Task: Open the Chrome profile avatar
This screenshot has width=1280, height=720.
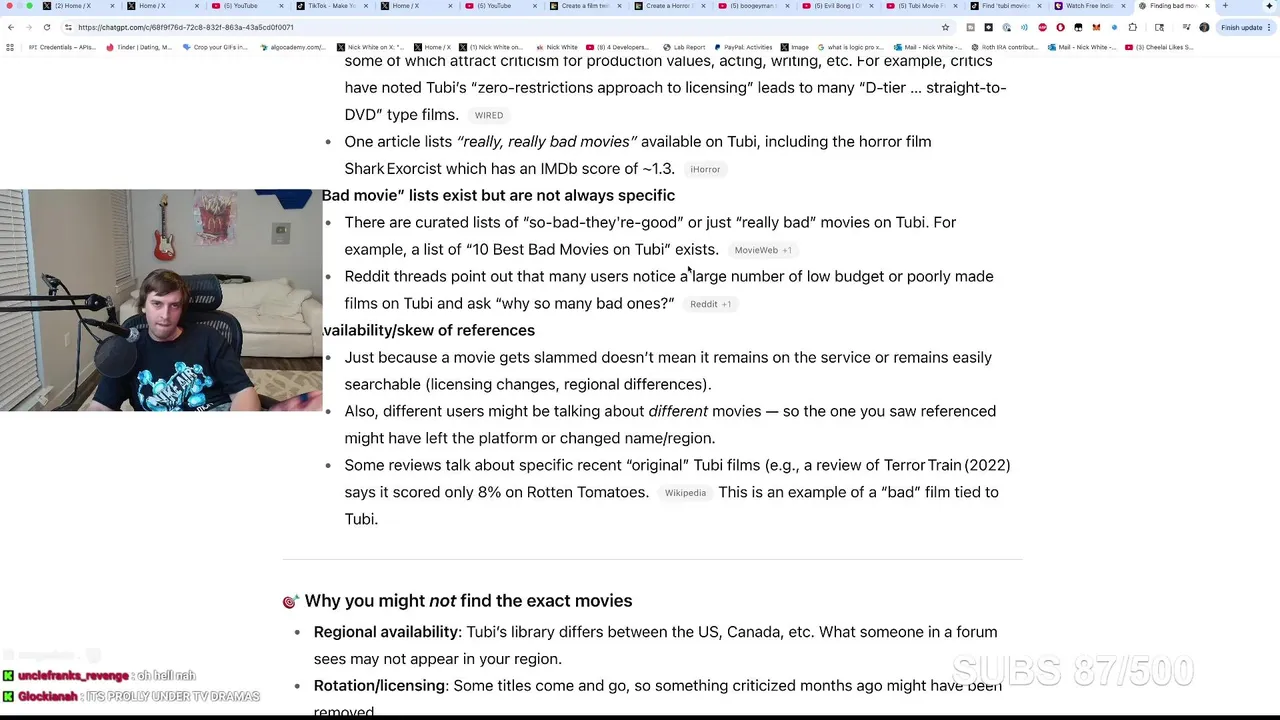Action: [x=1204, y=27]
